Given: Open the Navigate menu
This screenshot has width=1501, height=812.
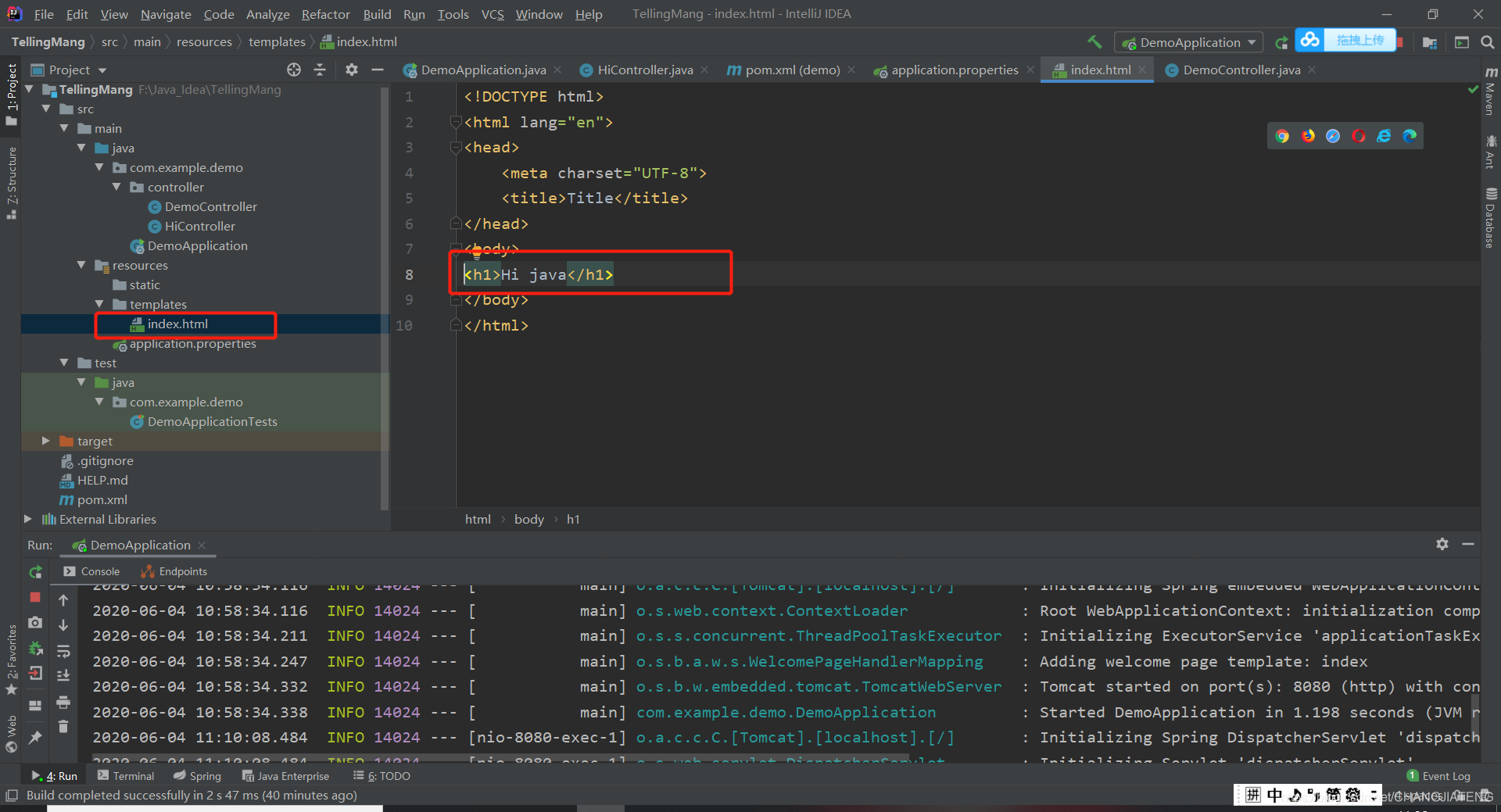Looking at the screenshot, I should coord(166,14).
